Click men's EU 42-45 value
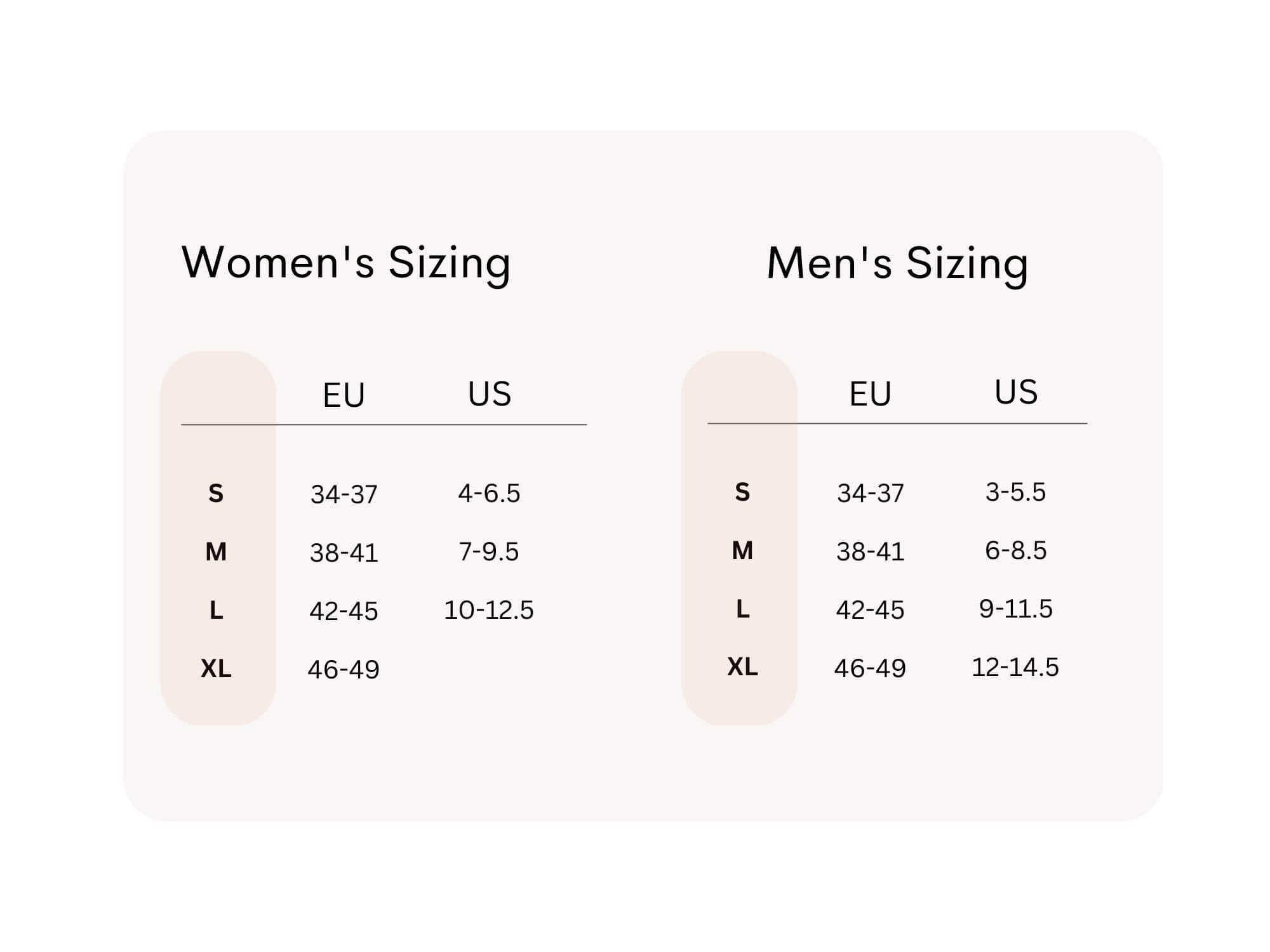The height and width of the screenshot is (952, 1270). click(x=870, y=610)
